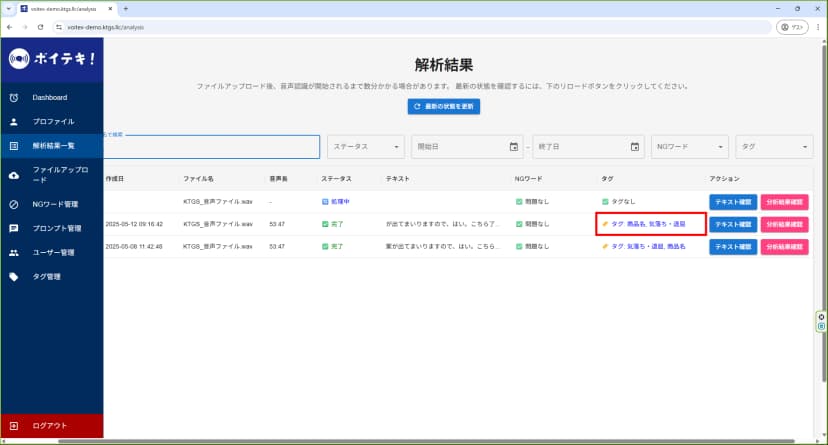Click the NGワード管理 prohibition icon

pos(14,204)
